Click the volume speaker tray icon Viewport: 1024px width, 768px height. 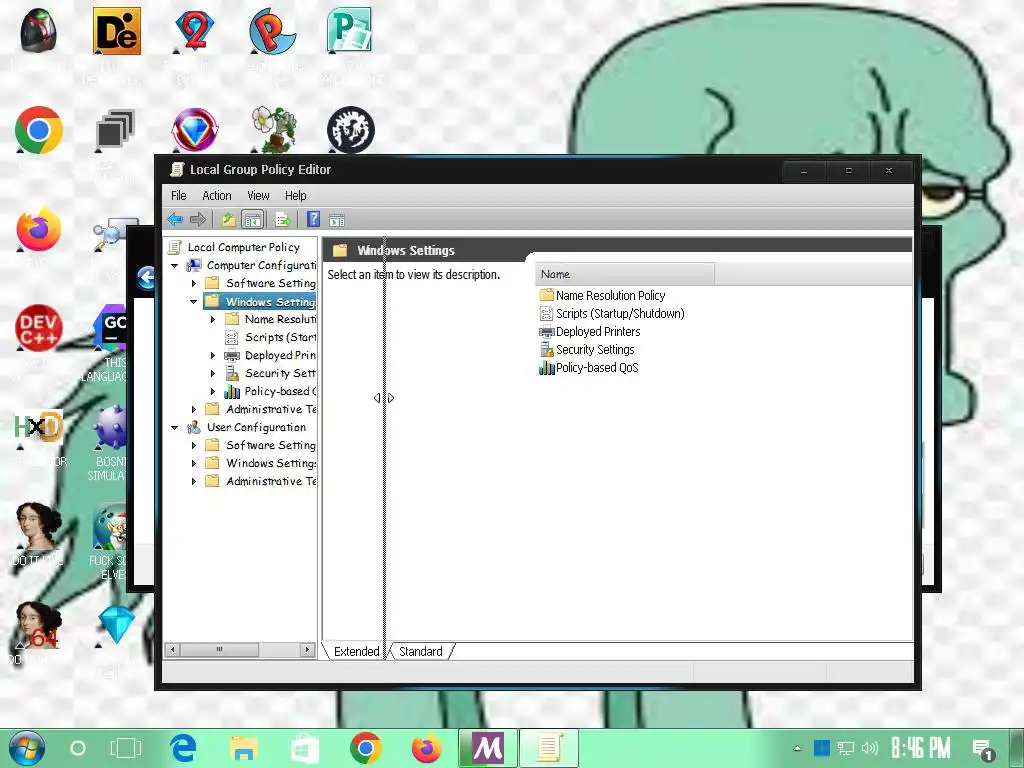tap(870, 748)
